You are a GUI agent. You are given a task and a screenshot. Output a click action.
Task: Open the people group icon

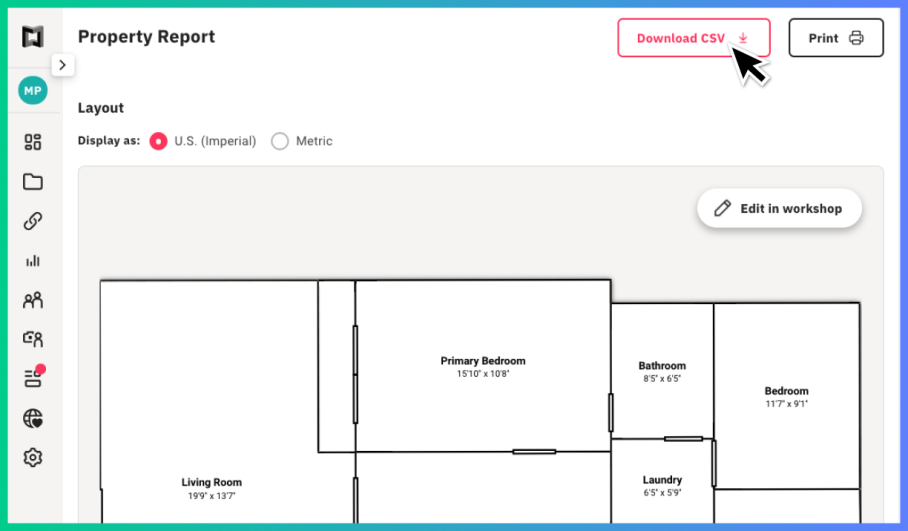tap(33, 300)
